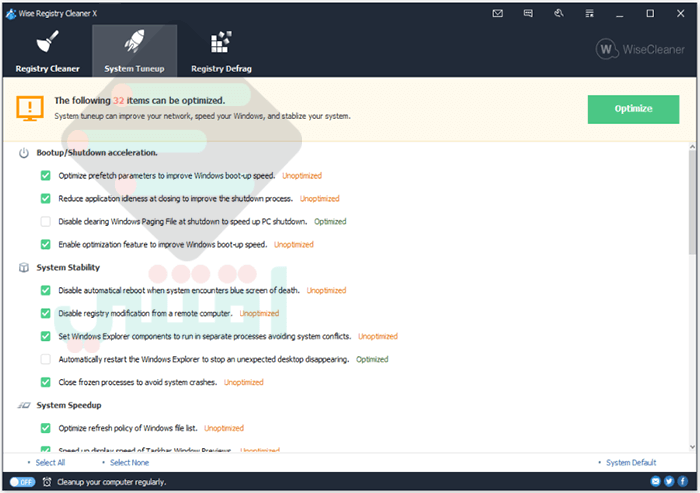Uncheck Close frozen processes option
The image size is (700, 493).
tap(46, 382)
